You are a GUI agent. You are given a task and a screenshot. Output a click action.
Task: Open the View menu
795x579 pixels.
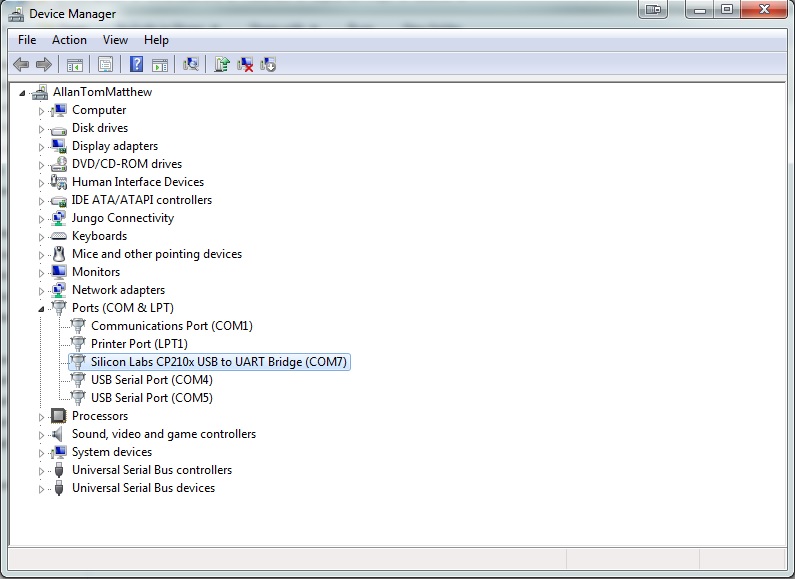(x=115, y=40)
